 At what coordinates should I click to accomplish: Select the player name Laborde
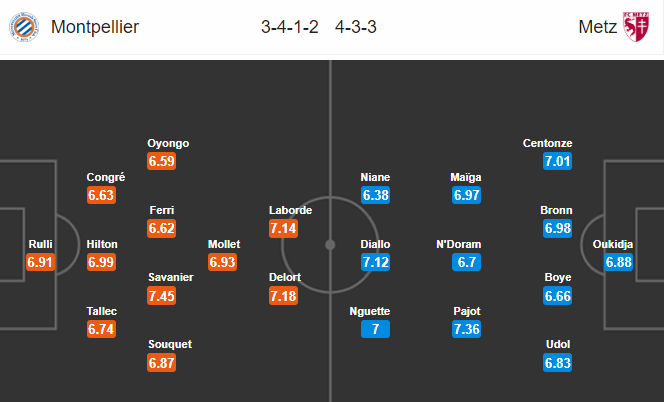(x=290, y=210)
